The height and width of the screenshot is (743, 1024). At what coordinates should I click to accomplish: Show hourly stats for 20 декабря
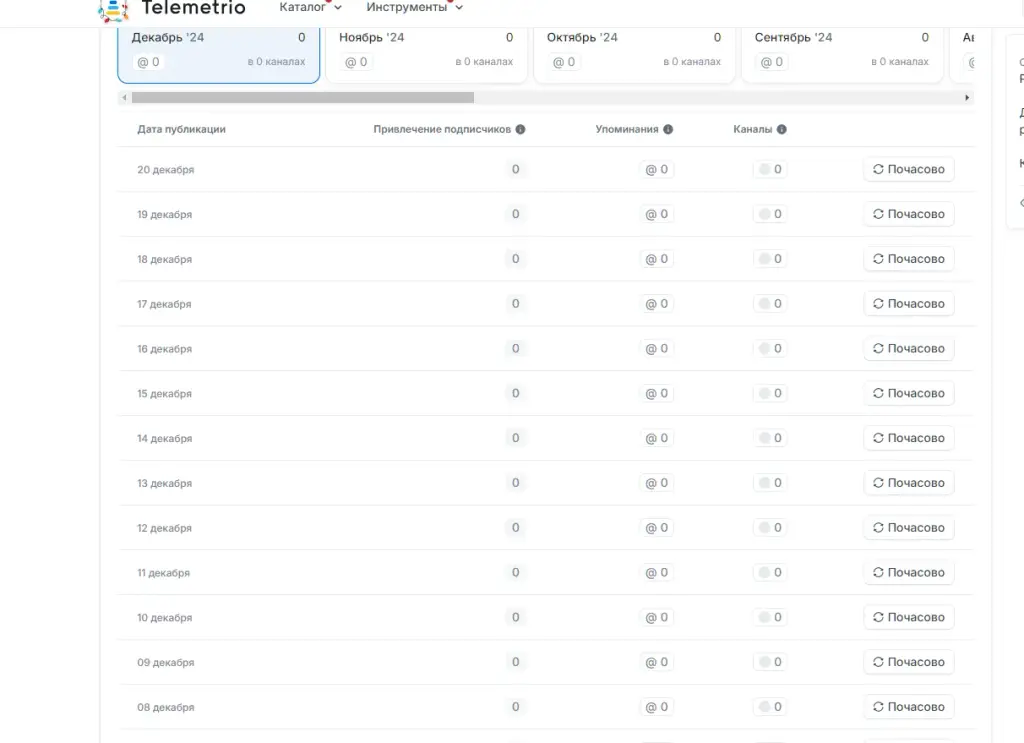coord(908,169)
